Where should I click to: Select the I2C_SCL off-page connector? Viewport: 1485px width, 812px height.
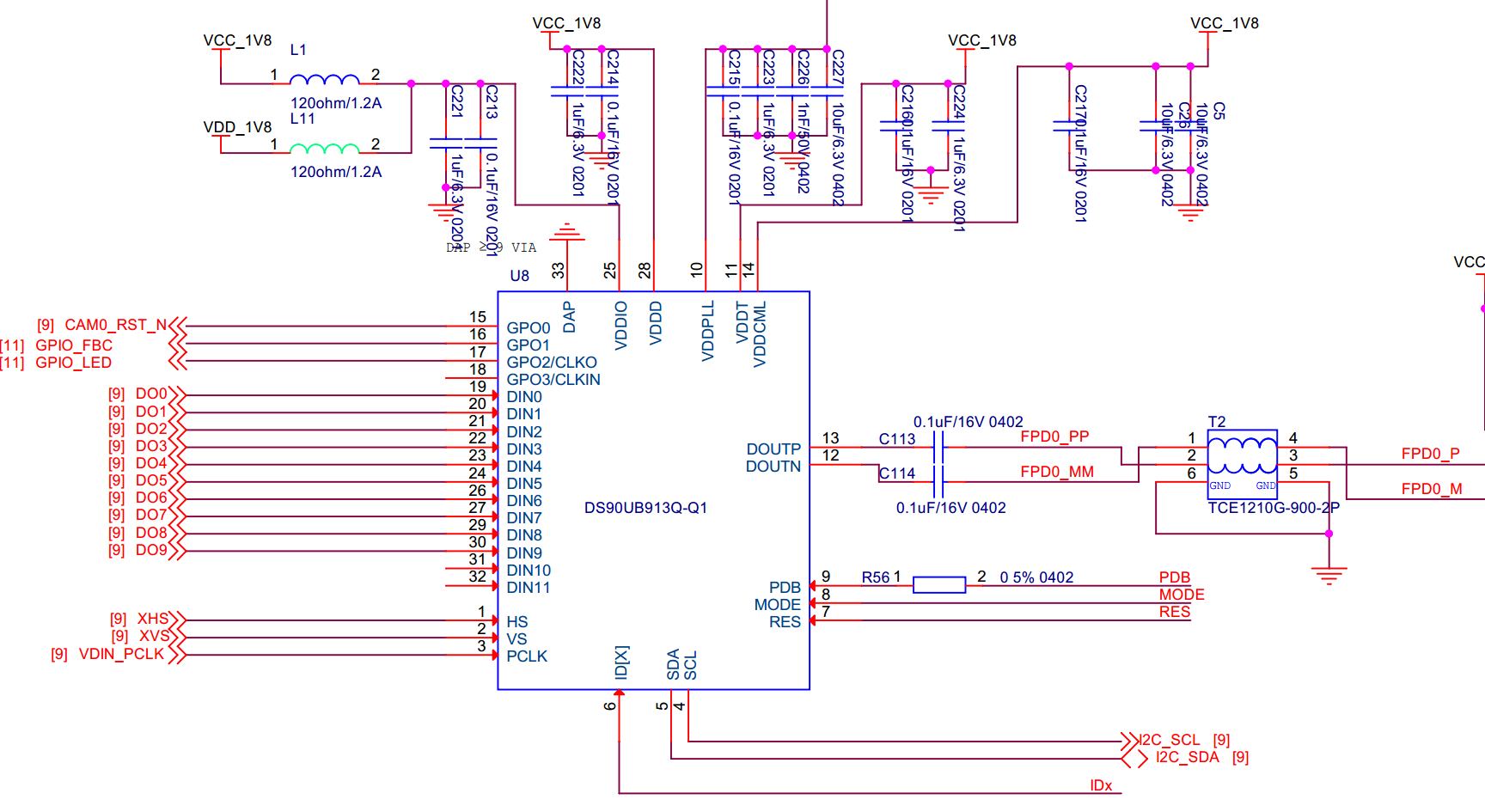(1129, 740)
